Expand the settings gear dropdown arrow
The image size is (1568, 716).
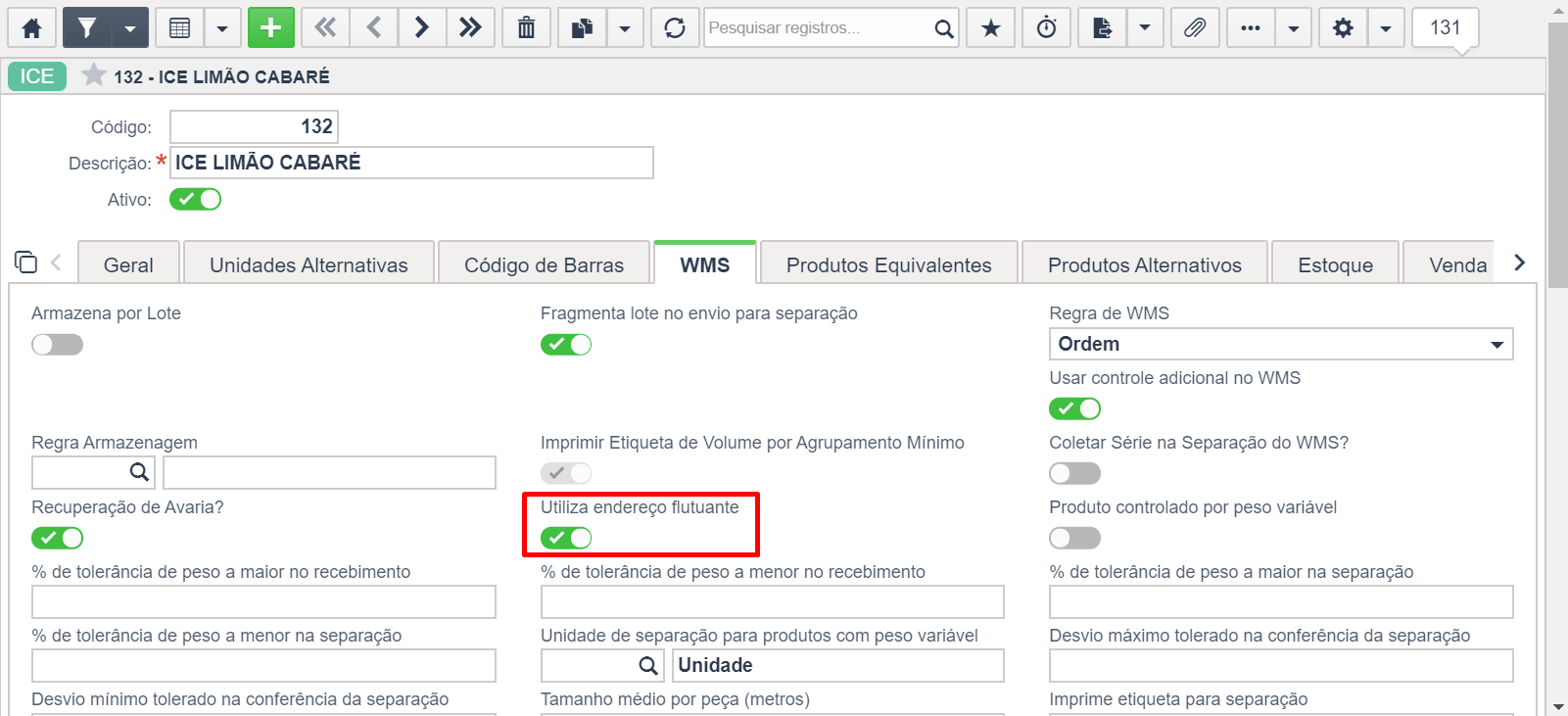coord(1386,27)
